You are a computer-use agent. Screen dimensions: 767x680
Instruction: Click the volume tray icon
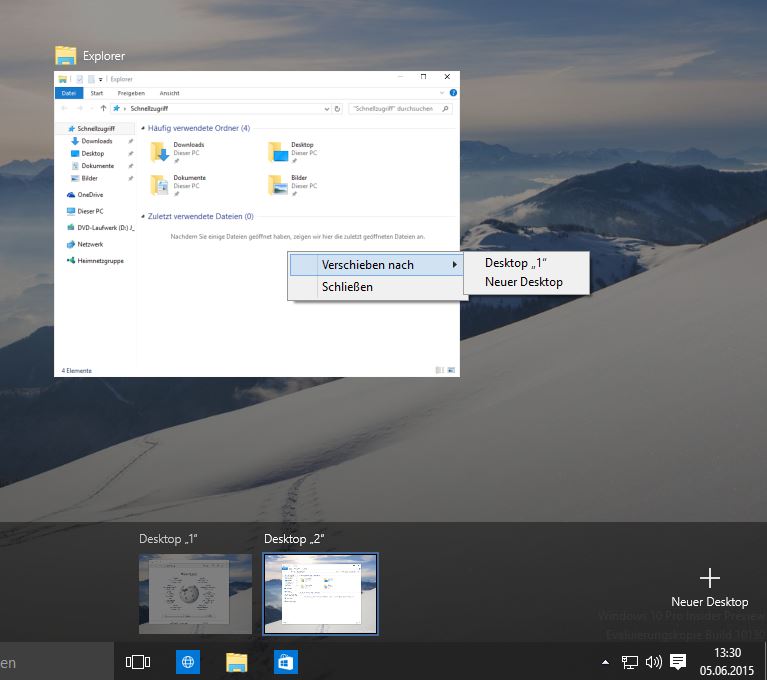click(x=654, y=662)
